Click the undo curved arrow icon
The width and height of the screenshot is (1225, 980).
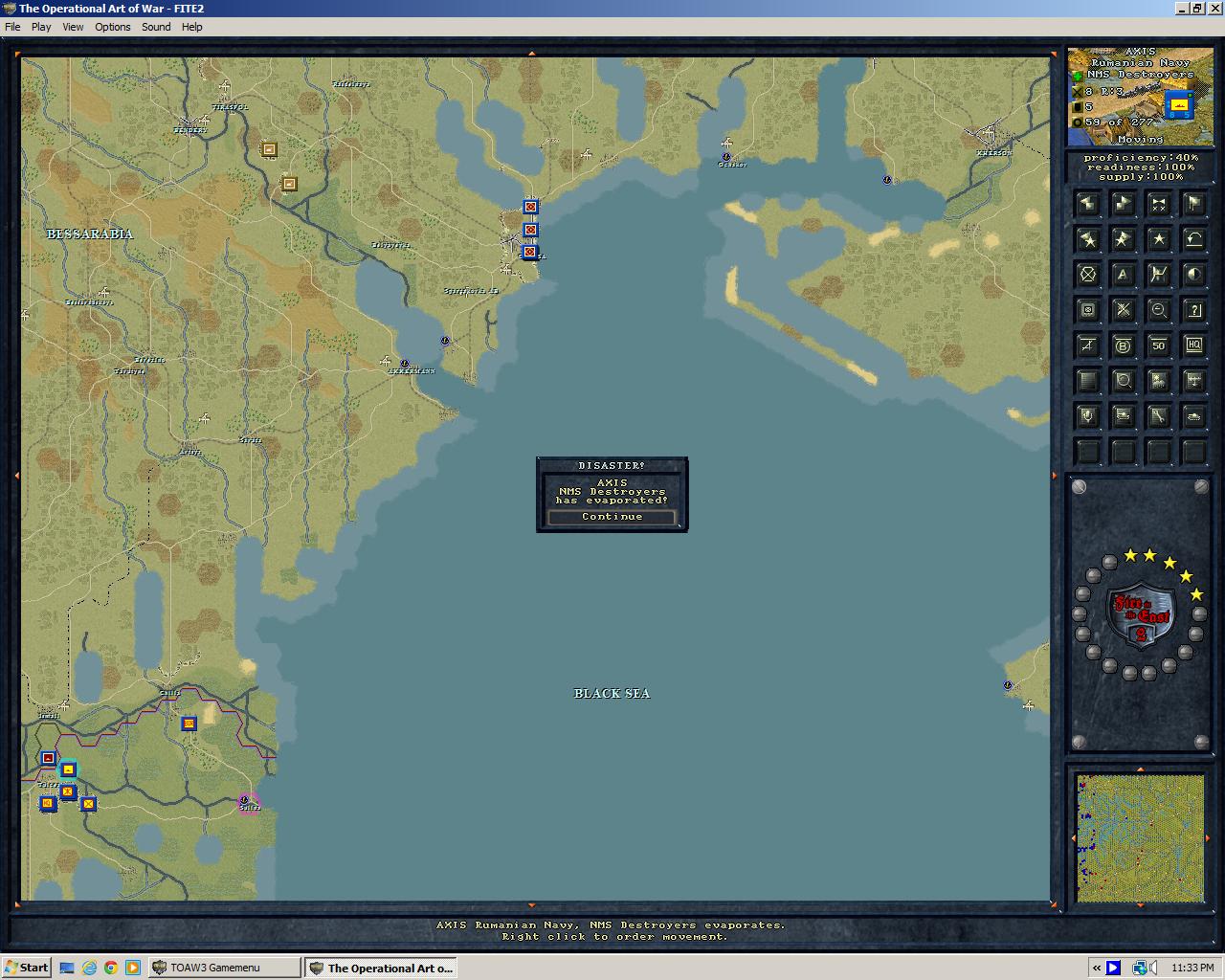click(1193, 239)
